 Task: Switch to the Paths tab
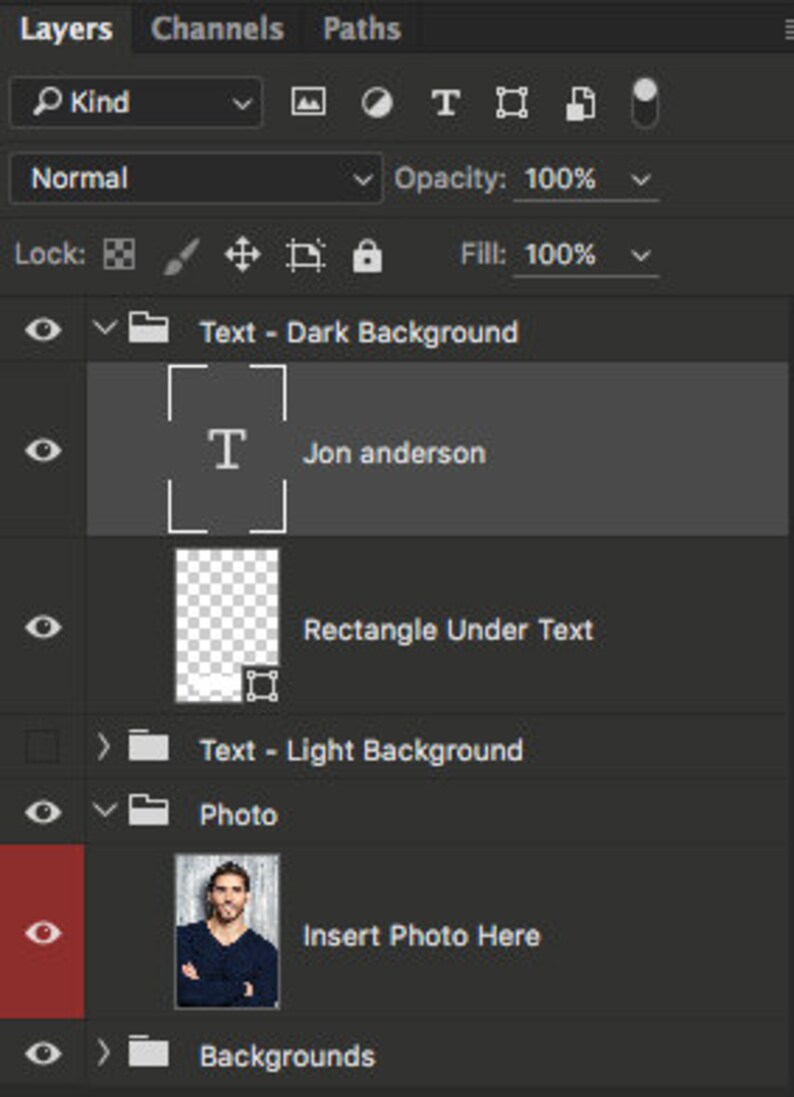pyautogui.click(x=362, y=29)
